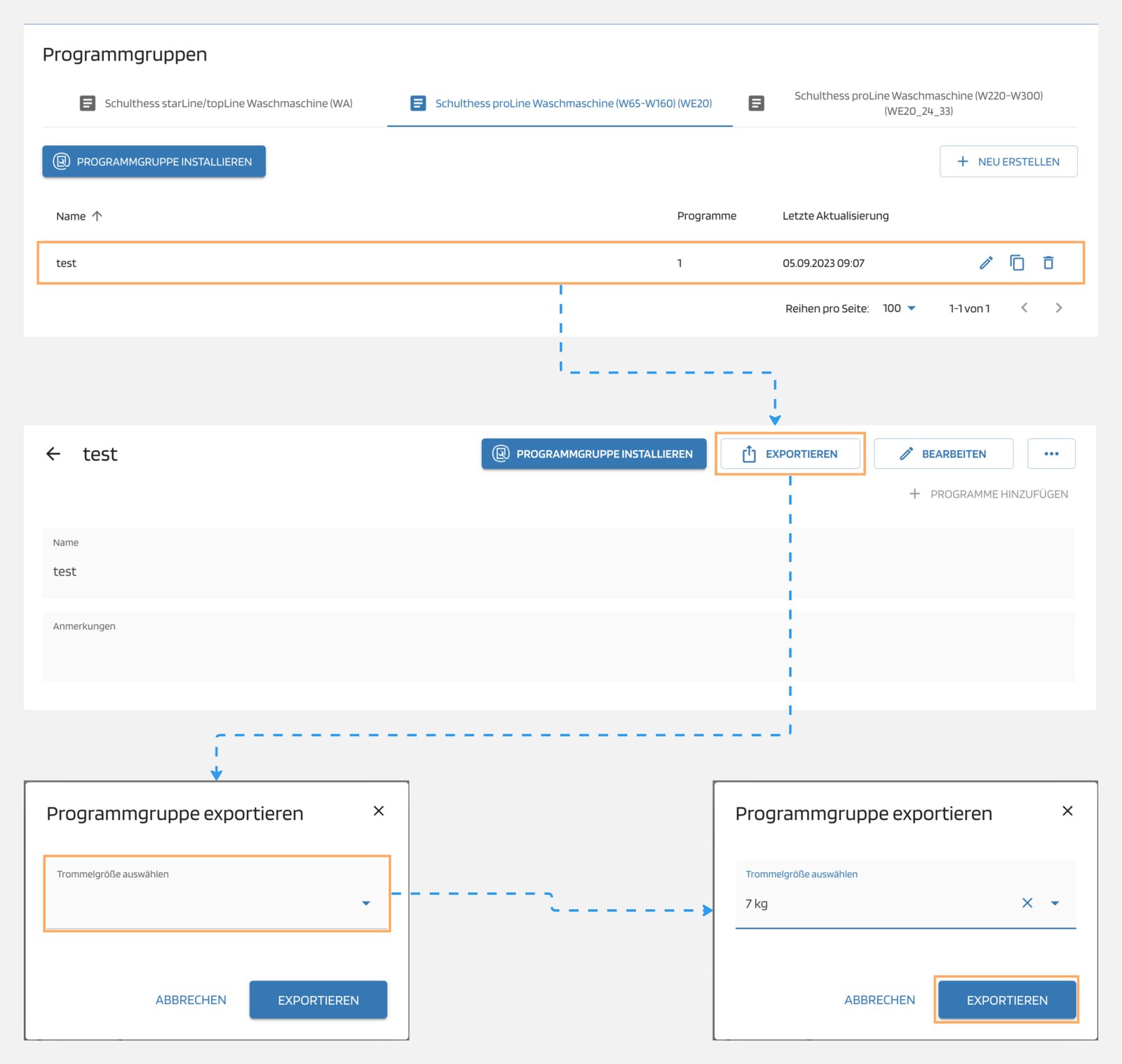1122x1064 pixels.
Task: Expand the empty Trommelgröße auswählen dropdown
Action: tap(365, 903)
